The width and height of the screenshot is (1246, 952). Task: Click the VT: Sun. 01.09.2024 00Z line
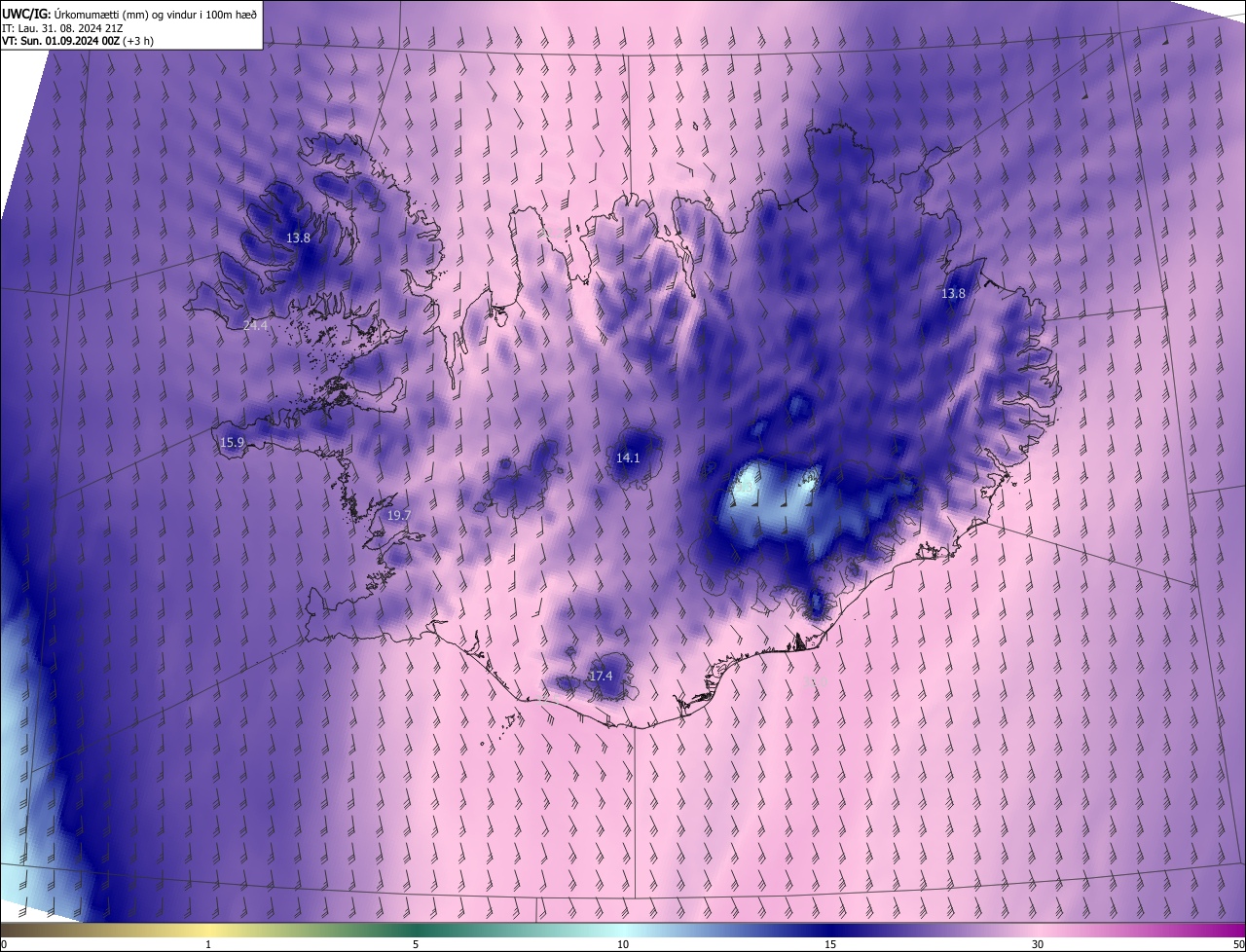tap(78, 41)
